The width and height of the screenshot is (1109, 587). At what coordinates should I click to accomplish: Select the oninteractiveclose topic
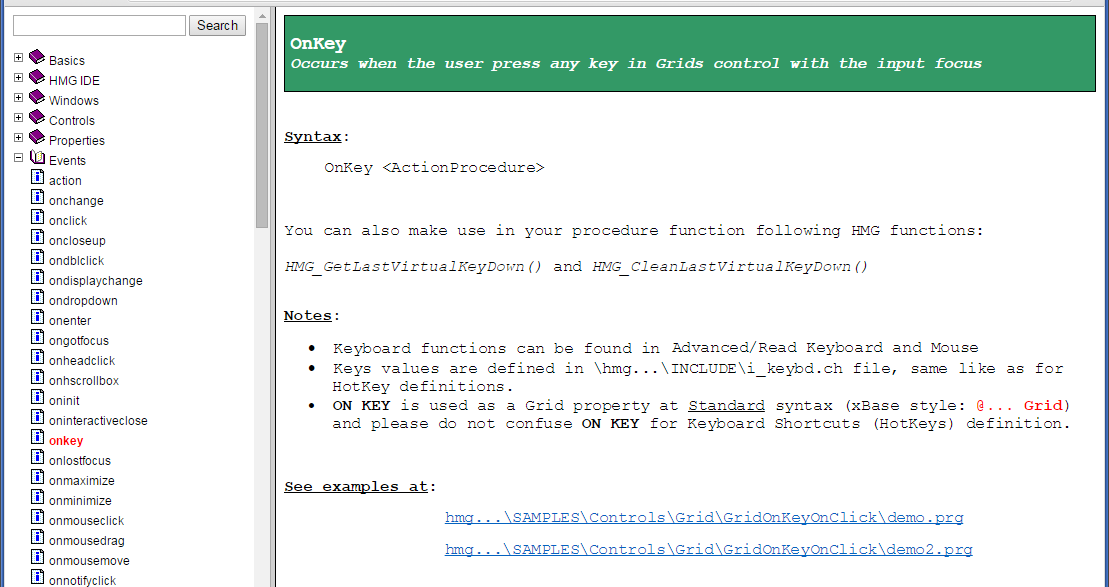coord(98,421)
